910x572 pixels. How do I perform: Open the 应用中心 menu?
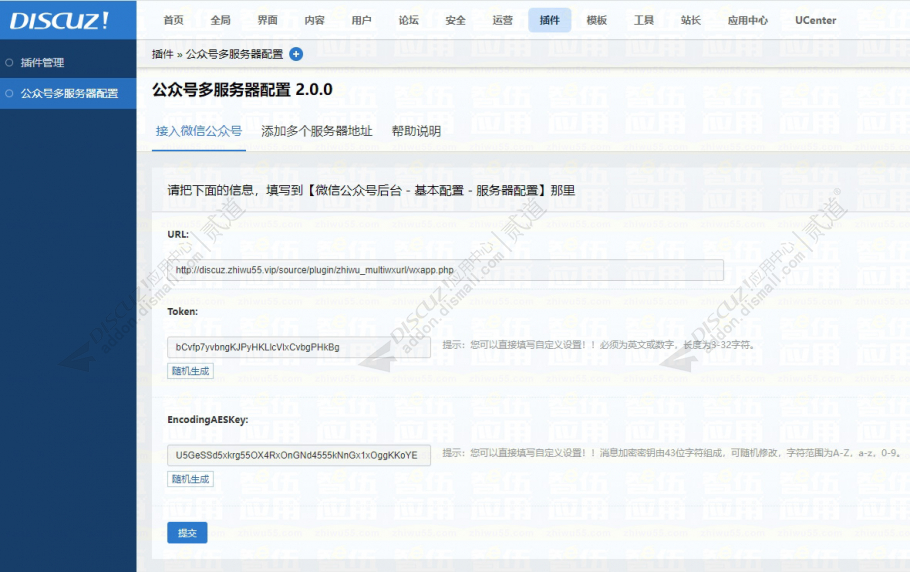748,20
